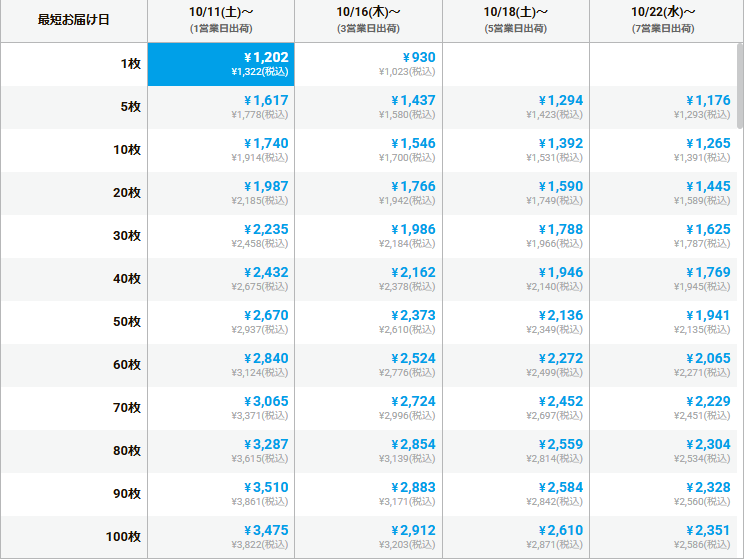Choose ¥1,590 price for 20枚
Viewport: 746px width, 560px height.
click(x=516, y=193)
